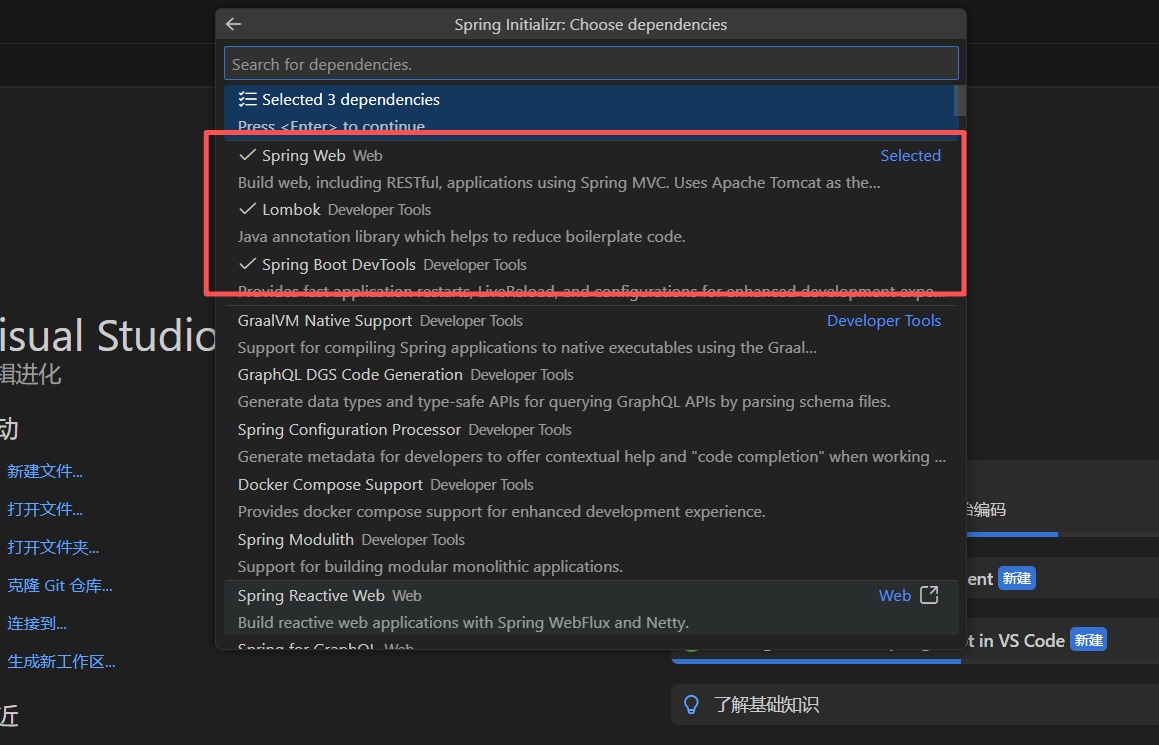The height and width of the screenshot is (745, 1159).
Task: Add GraalVM Native Support dependency
Action: (x=325, y=321)
